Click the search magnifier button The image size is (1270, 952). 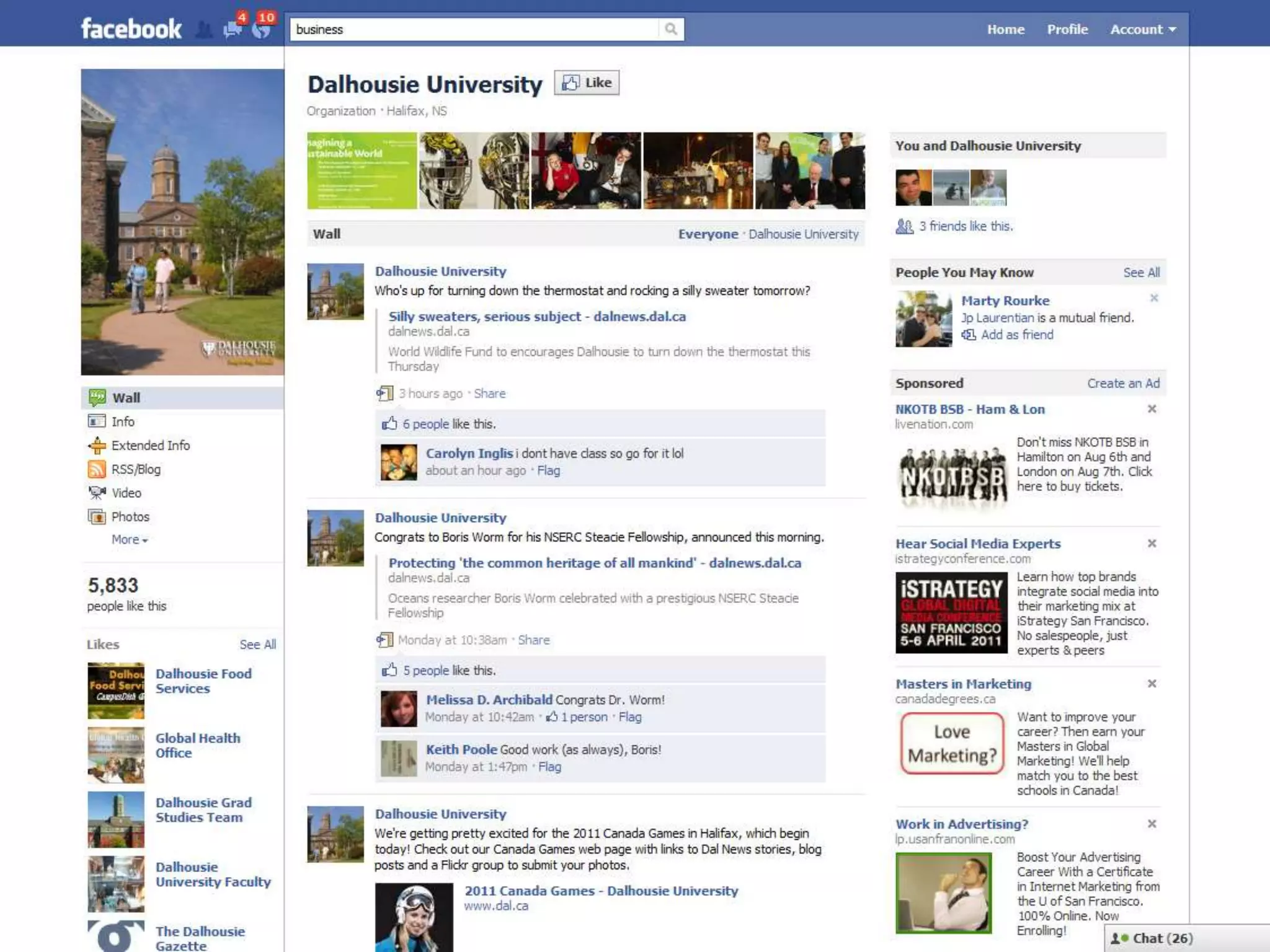[671, 29]
